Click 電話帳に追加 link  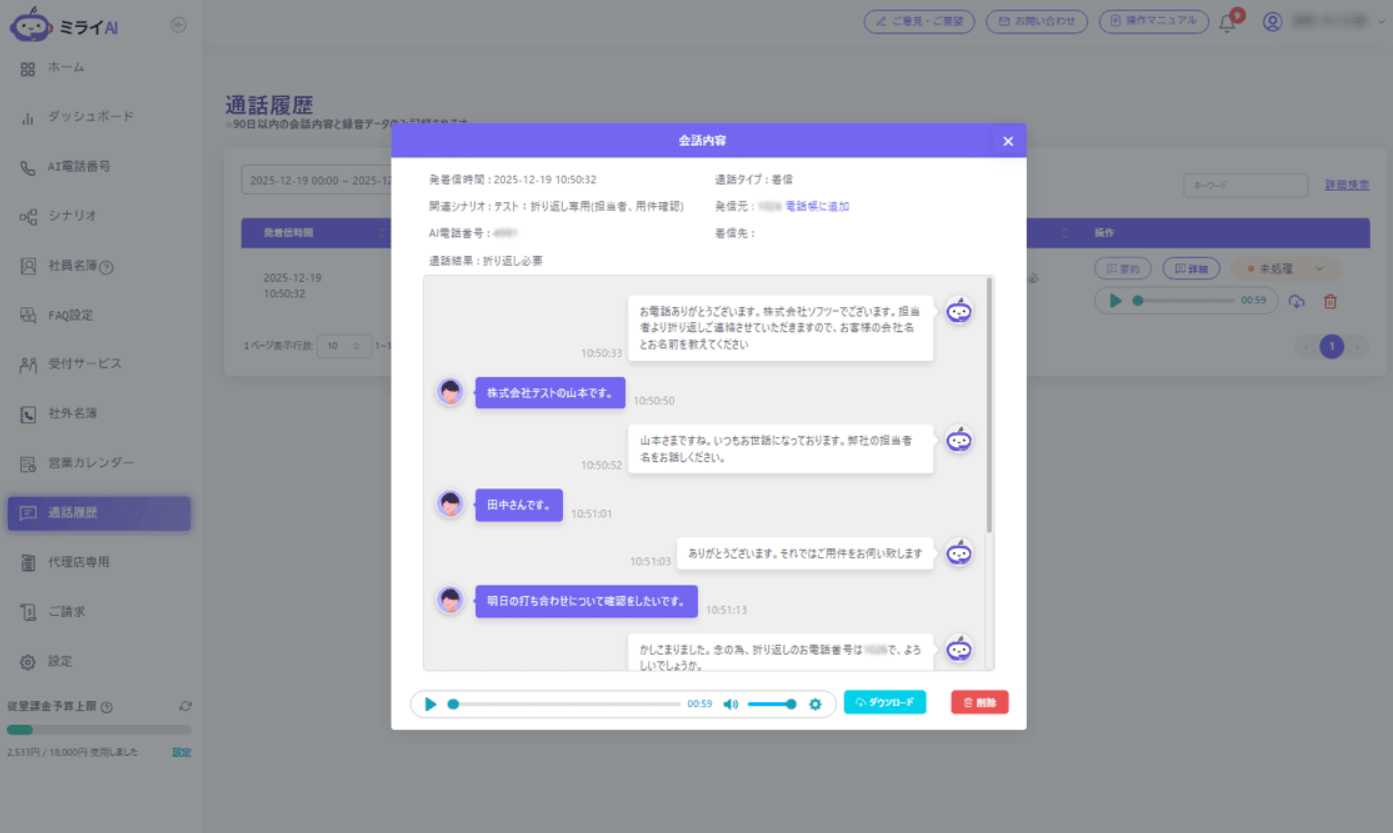point(817,207)
